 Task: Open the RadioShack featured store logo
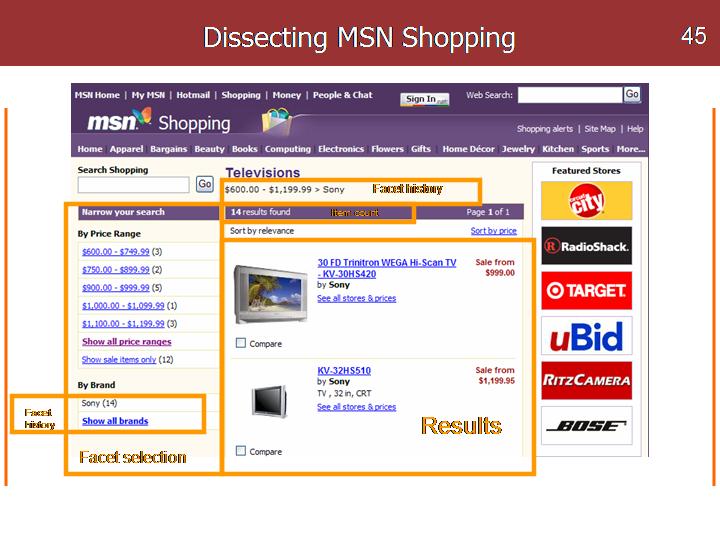(586, 246)
